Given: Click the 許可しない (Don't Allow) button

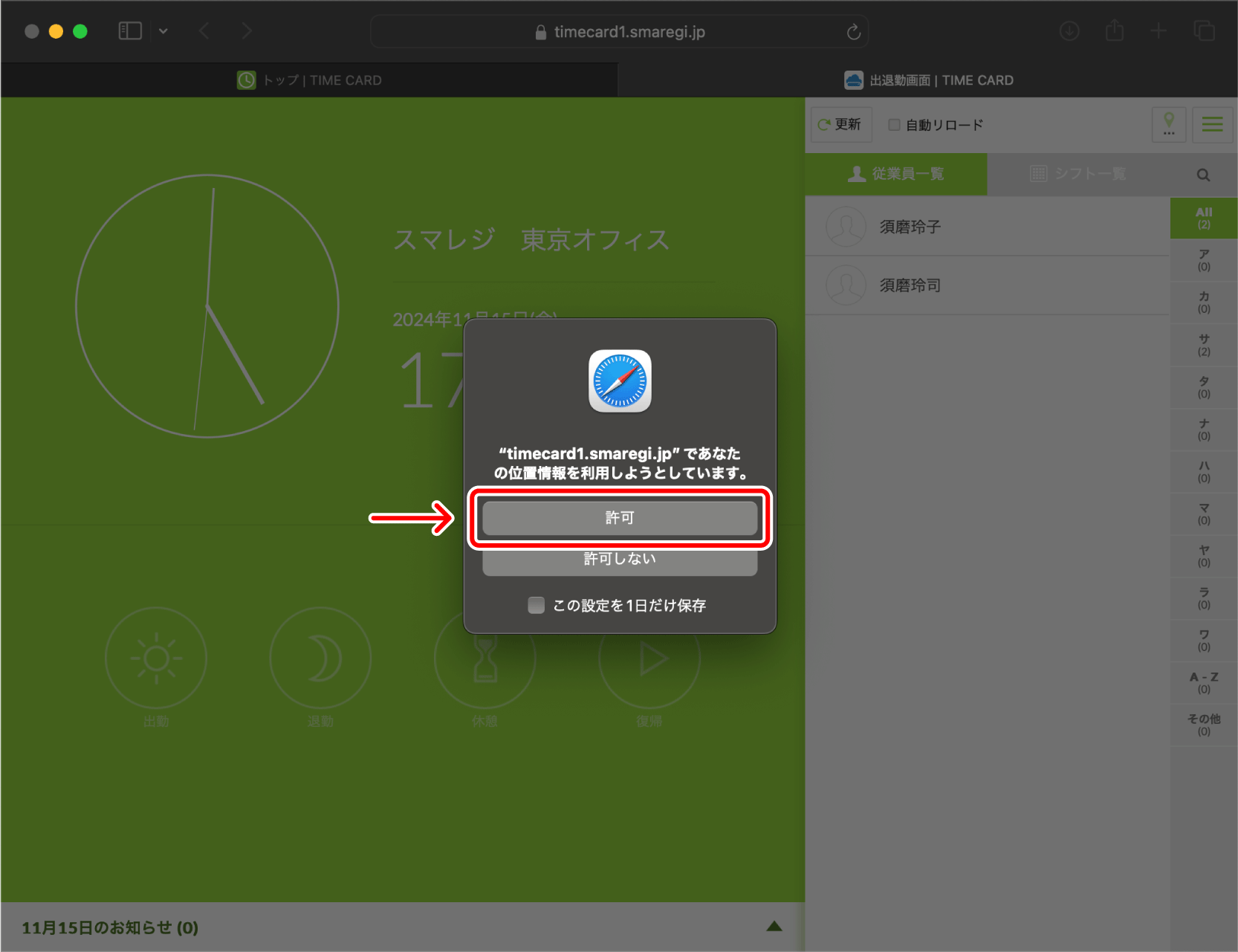Looking at the screenshot, I should tap(619, 561).
